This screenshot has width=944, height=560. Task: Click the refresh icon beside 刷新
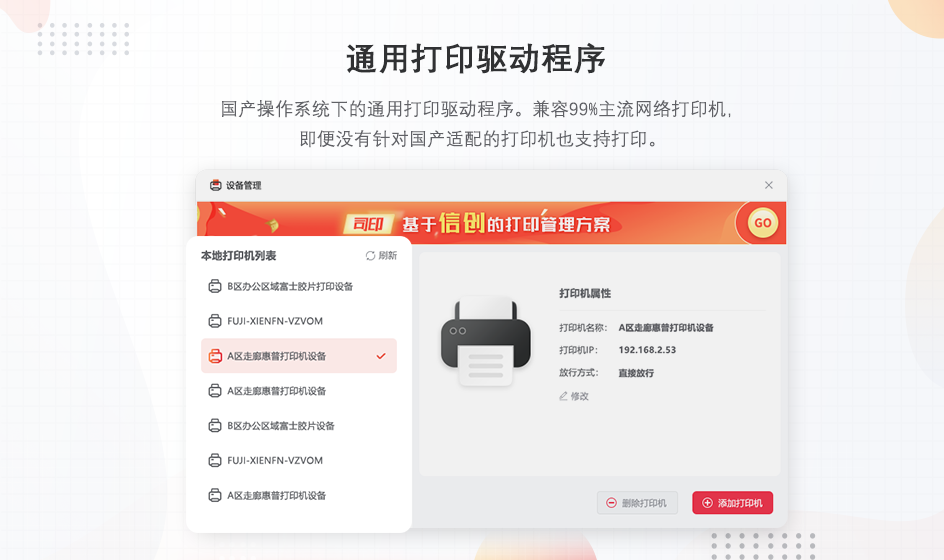point(370,256)
